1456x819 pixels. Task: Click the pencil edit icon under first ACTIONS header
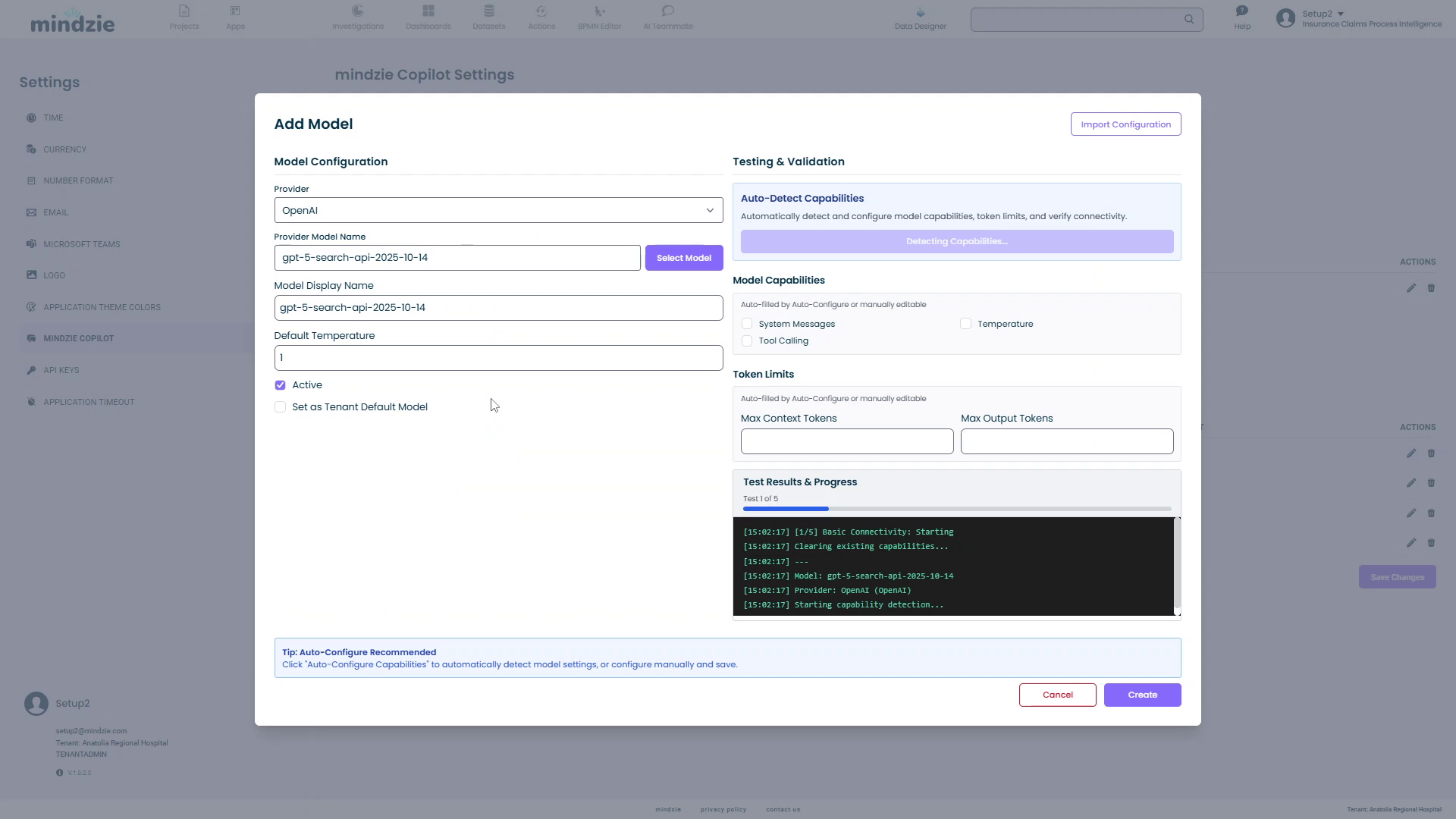(1411, 288)
